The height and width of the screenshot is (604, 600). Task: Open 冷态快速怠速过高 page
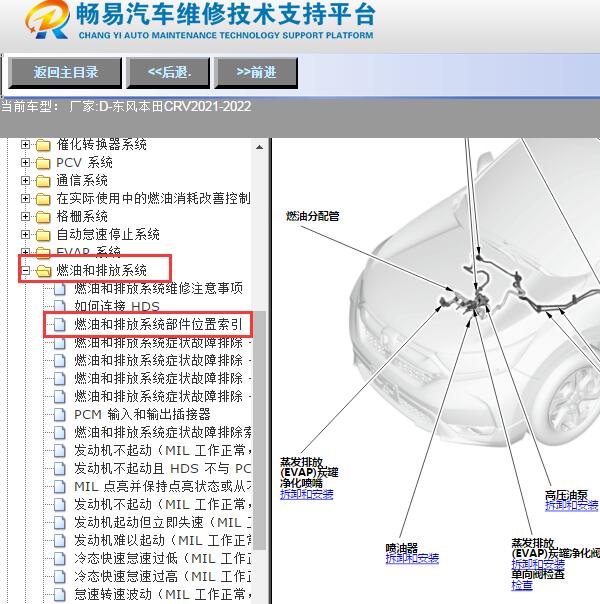click(x=163, y=576)
